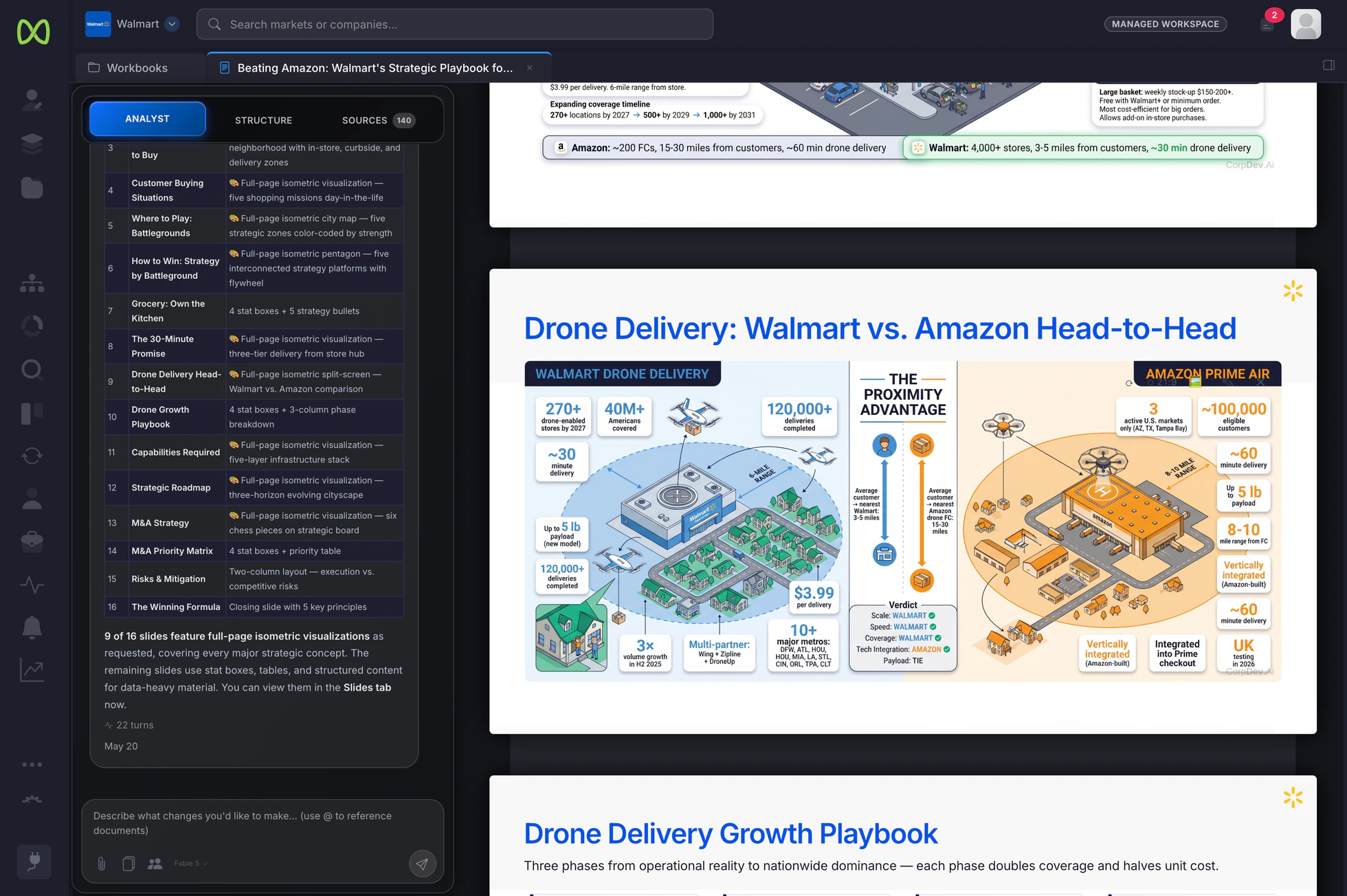This screenshot has height=896, width=1347.
Task: Open the person silhouette sidebar icon
Action: (32, 498)
